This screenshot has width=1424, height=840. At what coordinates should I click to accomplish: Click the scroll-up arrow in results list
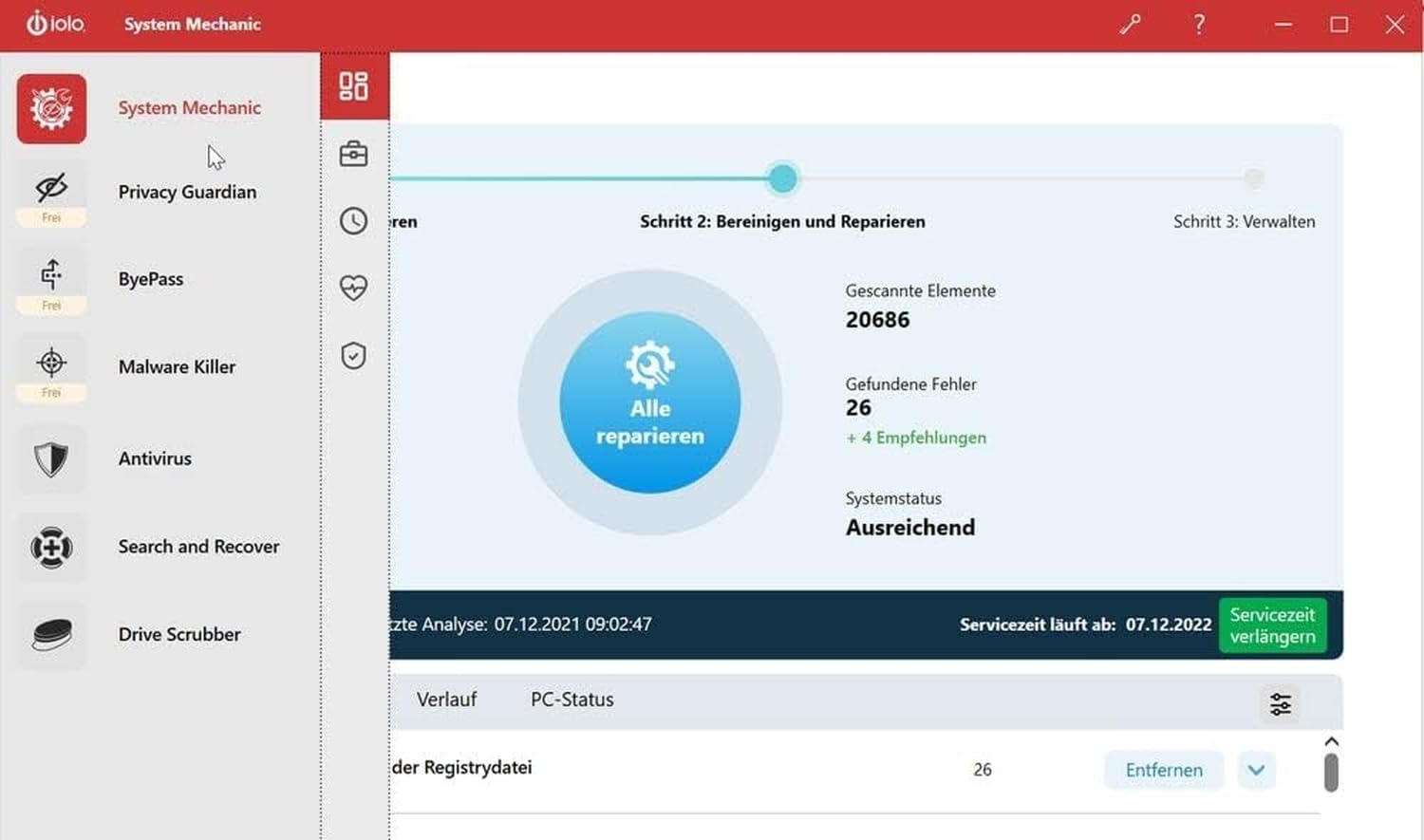pos(1331,741)
